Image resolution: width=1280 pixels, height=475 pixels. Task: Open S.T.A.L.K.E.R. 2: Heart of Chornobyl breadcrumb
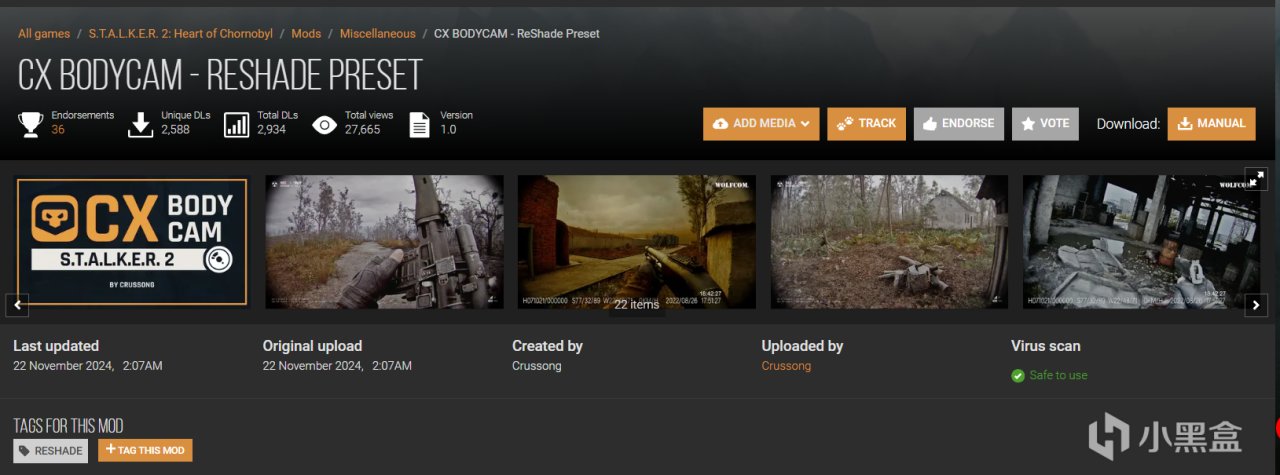180,34
